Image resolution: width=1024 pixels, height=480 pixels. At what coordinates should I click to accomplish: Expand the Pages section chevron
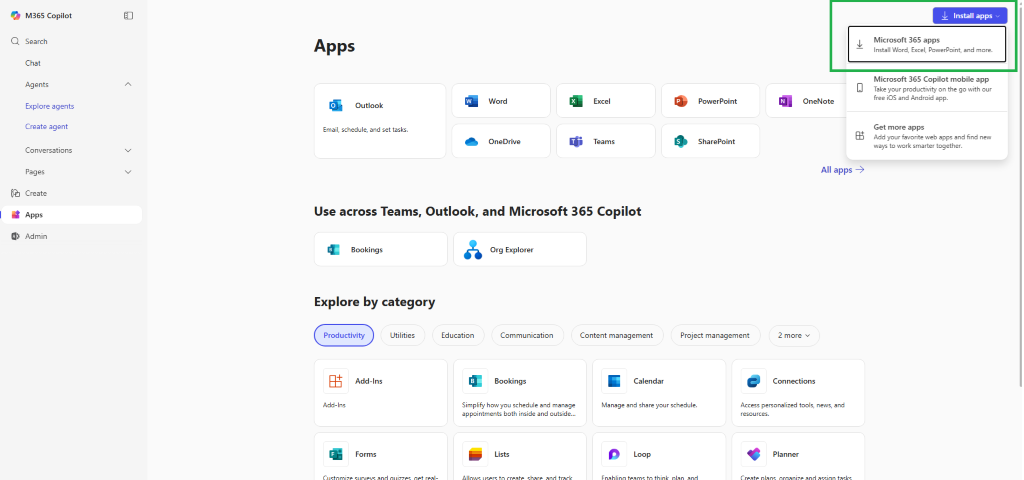pyautogui.click(x=128, y=172)
